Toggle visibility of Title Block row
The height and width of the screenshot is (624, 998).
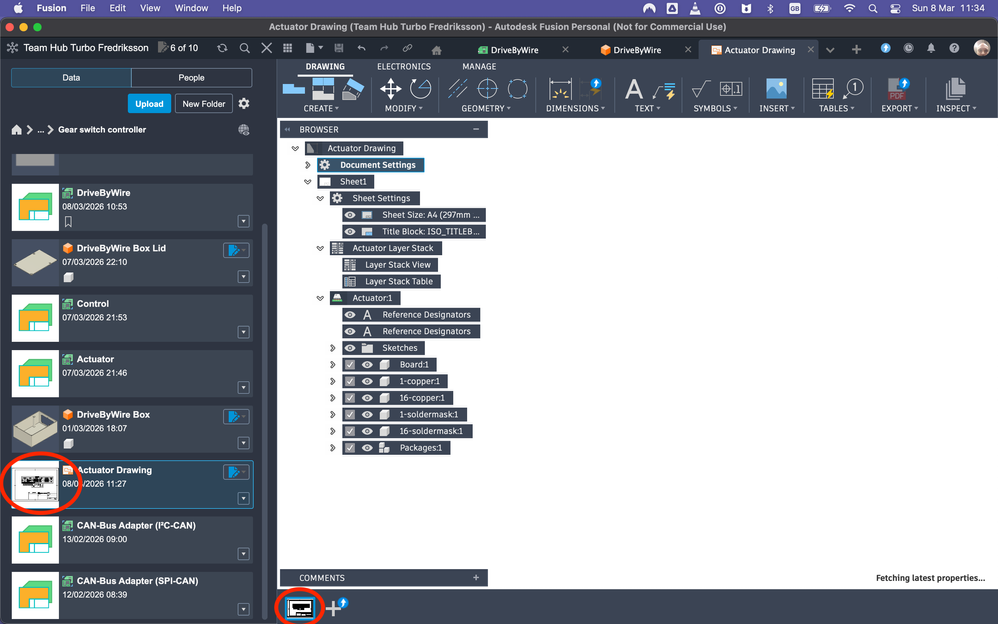(x=350, y=232)
